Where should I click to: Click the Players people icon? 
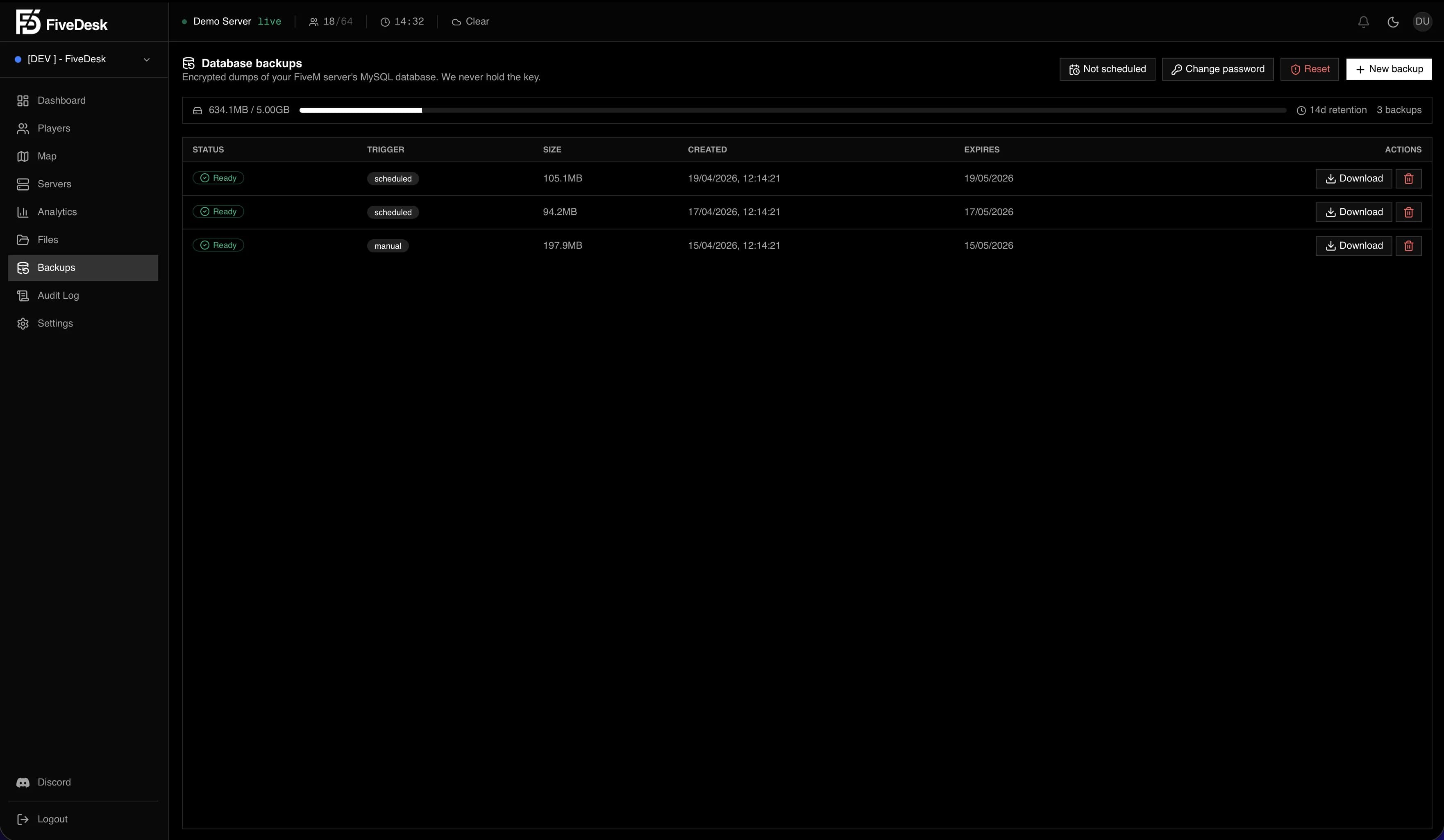[x=23, y=128]
